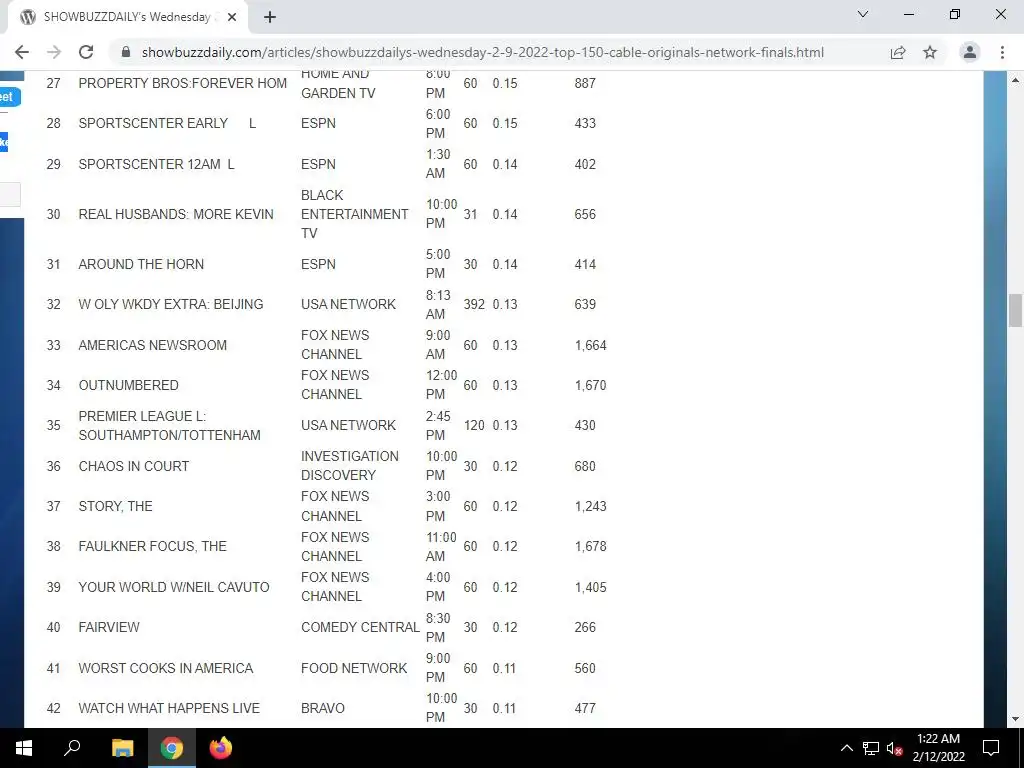
Task: Click "BLACK ENTERTAINMENT TV" network cell
Action: click(x=354, y=214)
